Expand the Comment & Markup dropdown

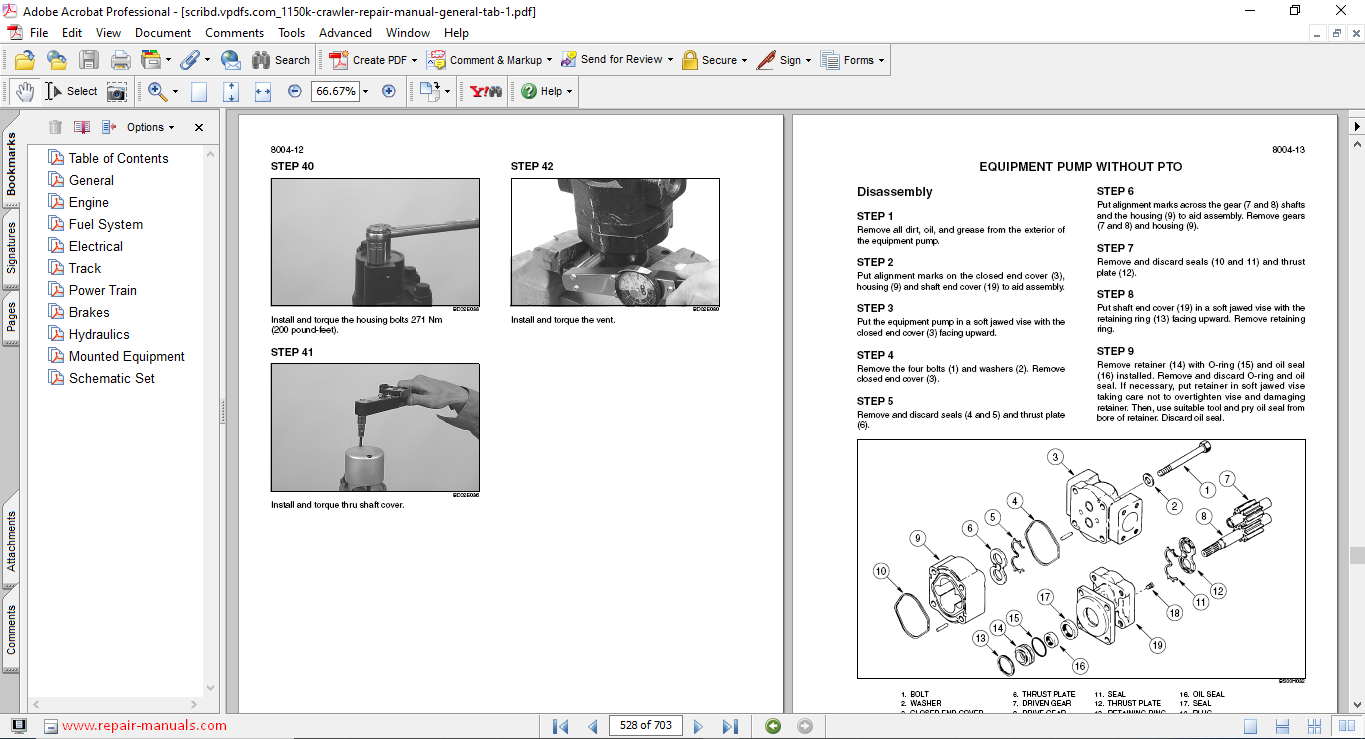pyautogui.click(x=549, y=60)
